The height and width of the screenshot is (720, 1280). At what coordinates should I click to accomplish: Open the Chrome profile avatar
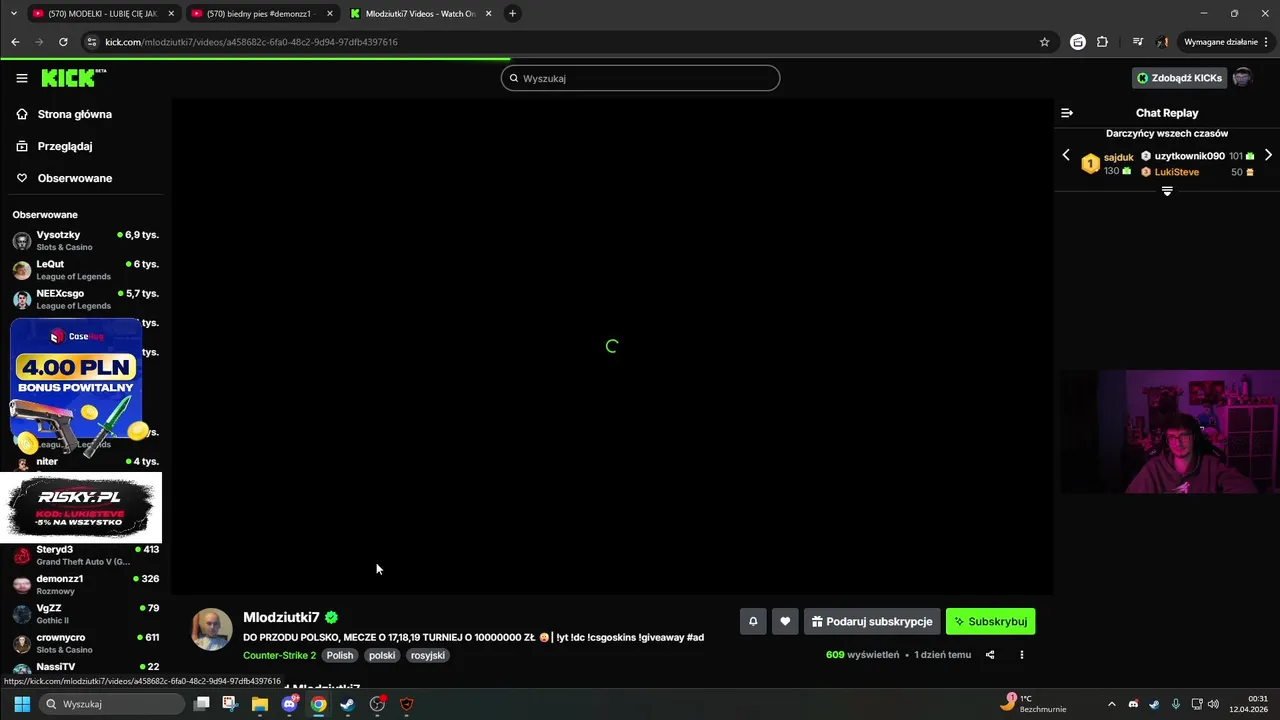click(1162, 42)
